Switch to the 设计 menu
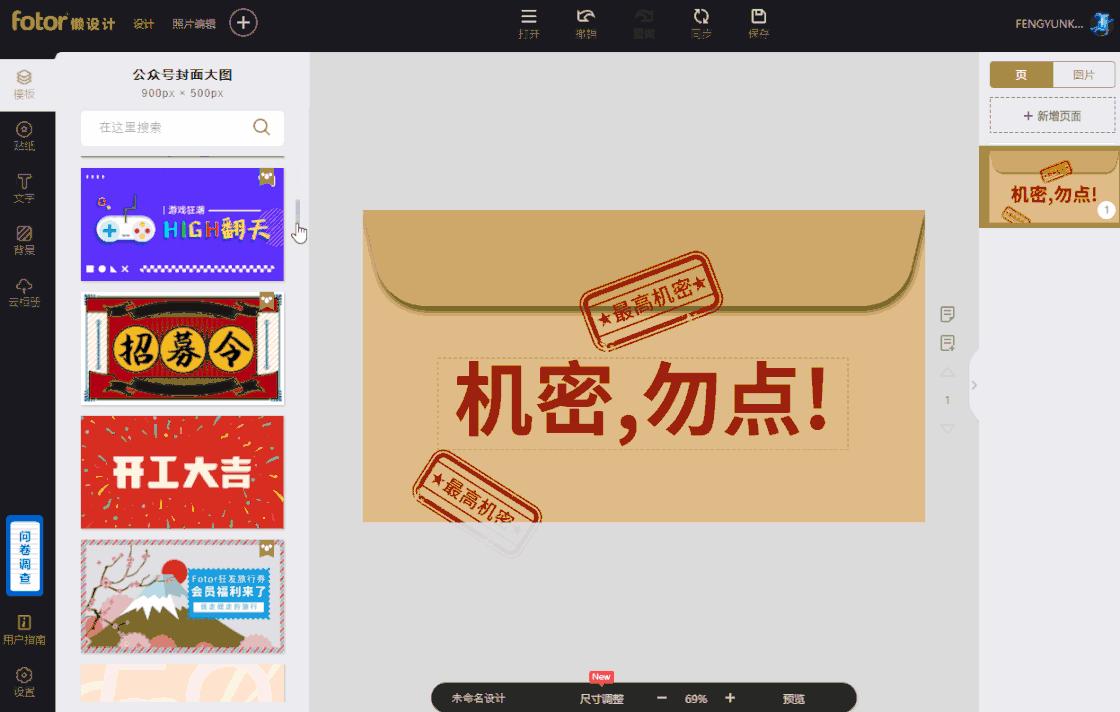The image size is (1120, 712). coord(144,24)
